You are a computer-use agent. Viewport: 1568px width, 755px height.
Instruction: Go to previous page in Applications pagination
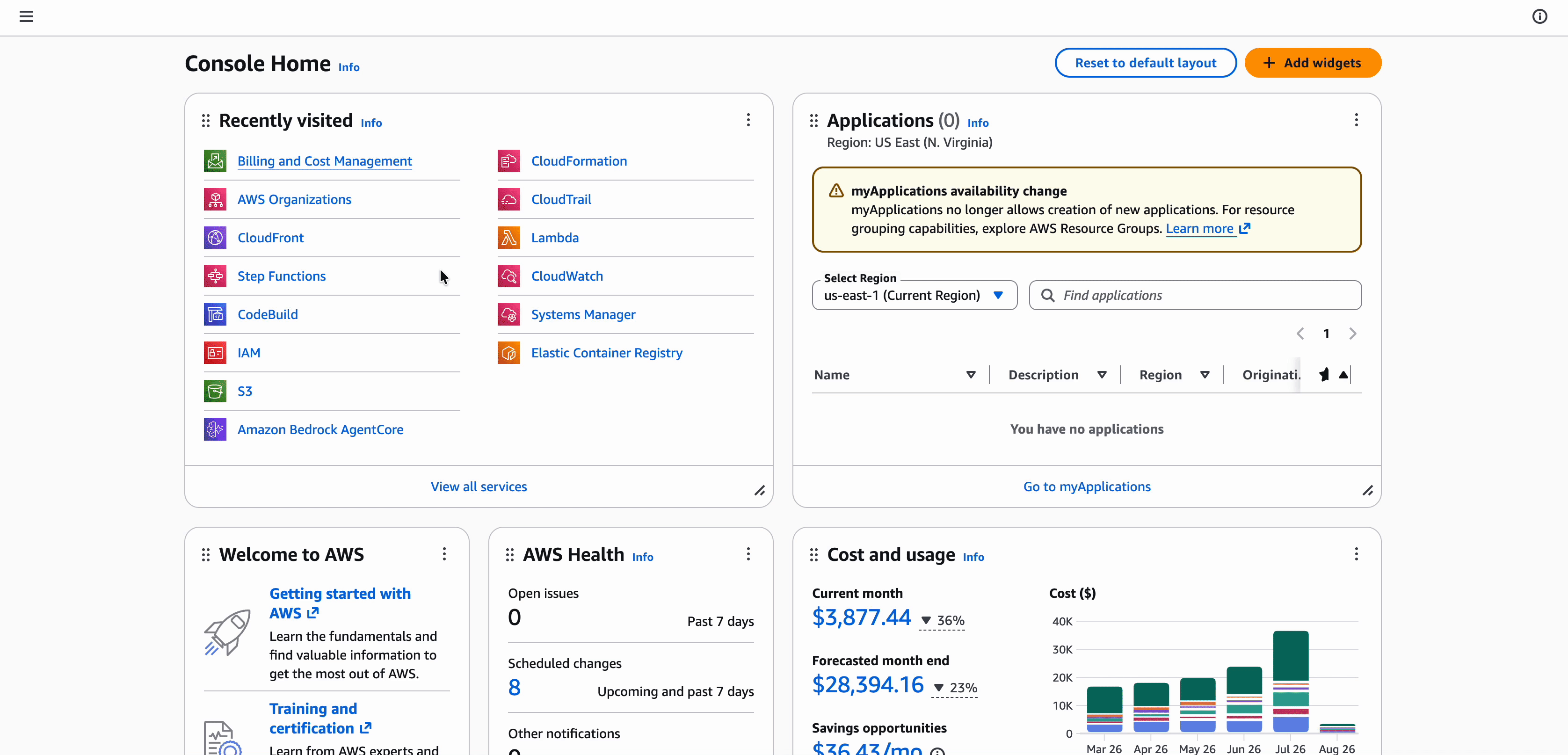(x=1300, y=334)
